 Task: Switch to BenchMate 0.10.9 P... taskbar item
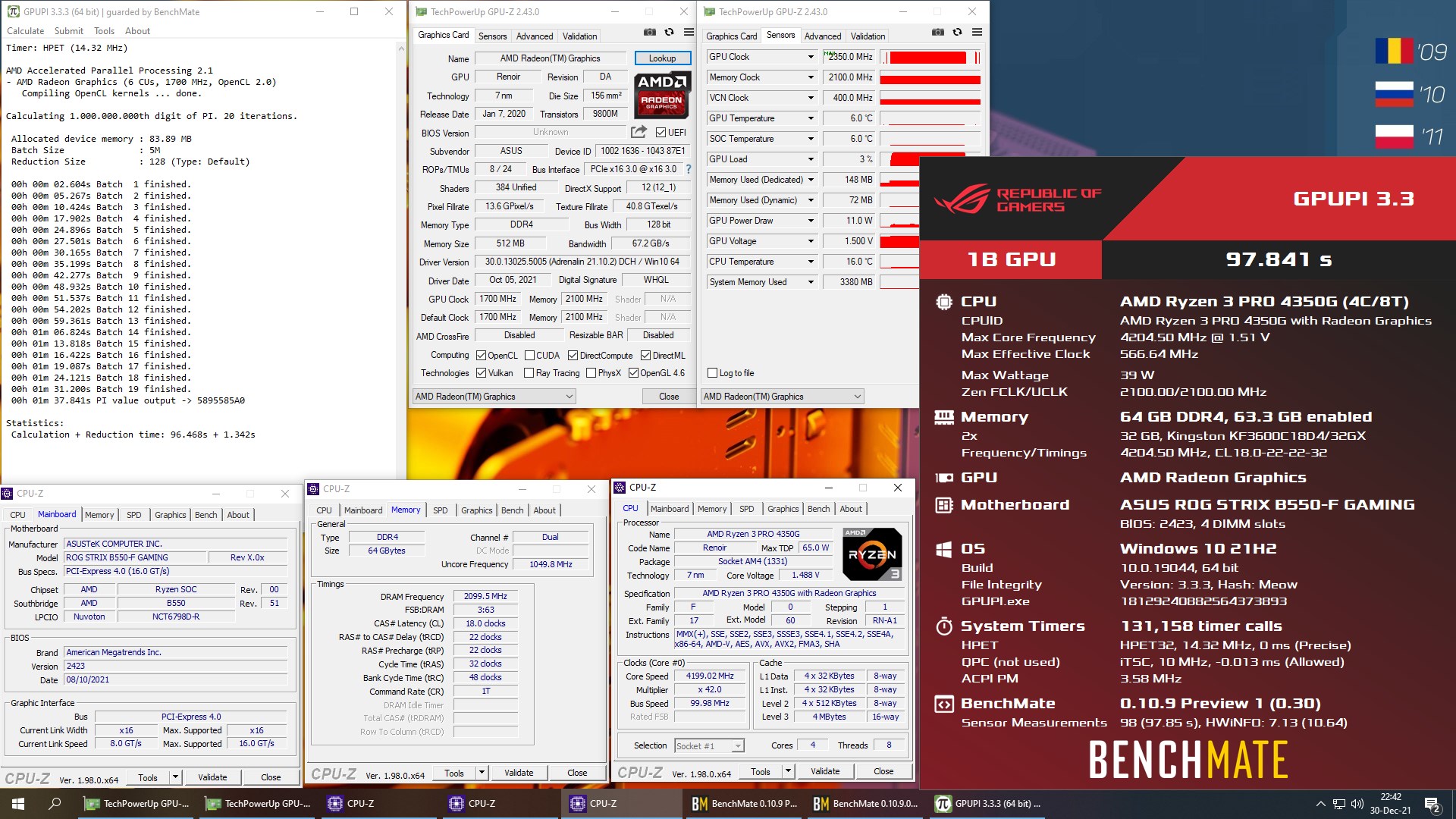coord(743,803)
